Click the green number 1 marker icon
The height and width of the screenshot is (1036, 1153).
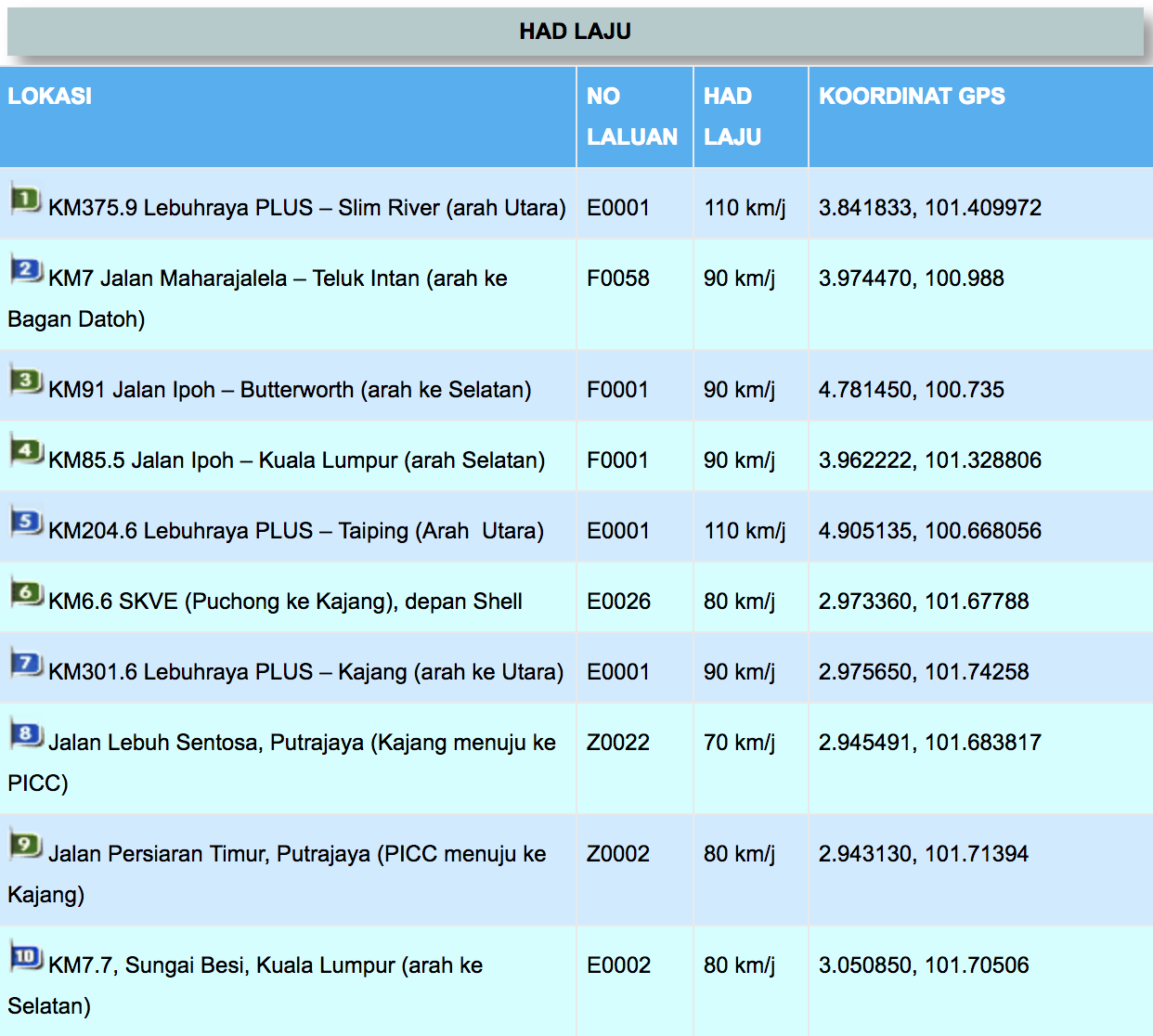[x=26, y=199]
